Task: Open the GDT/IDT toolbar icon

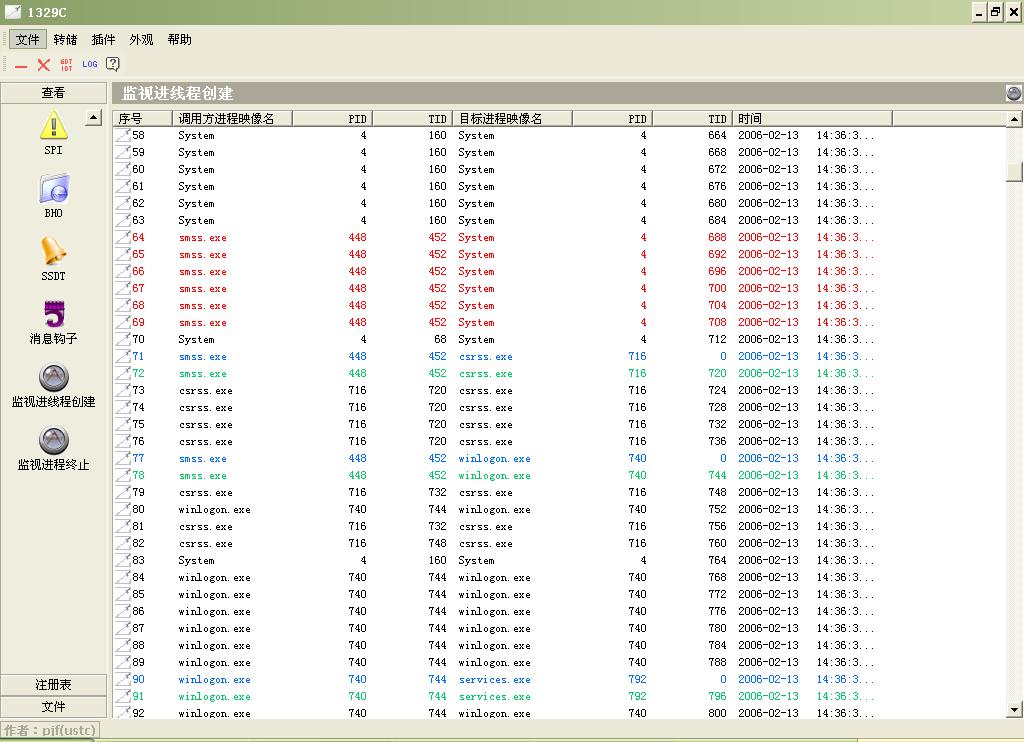Action: point(67,65)
